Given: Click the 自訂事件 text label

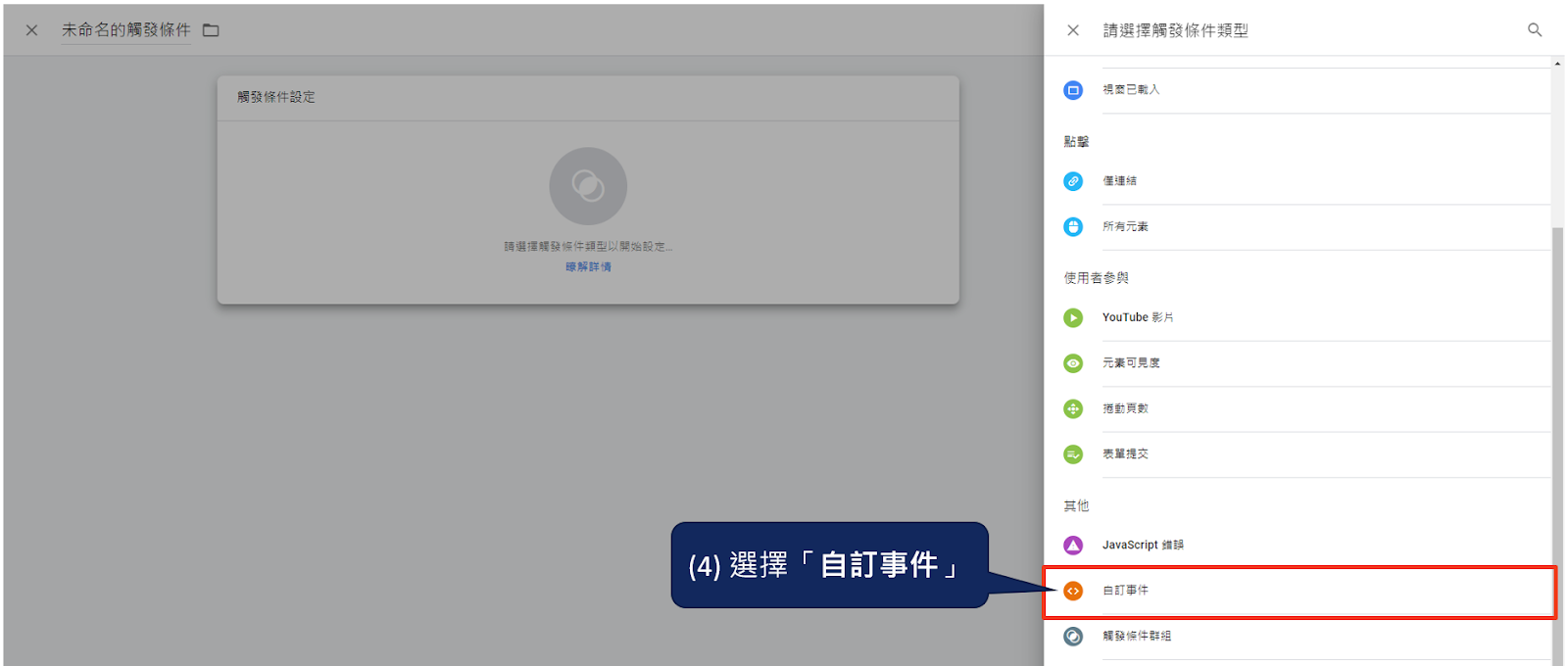Looking at the screenshot, I should pos(1125,591).
